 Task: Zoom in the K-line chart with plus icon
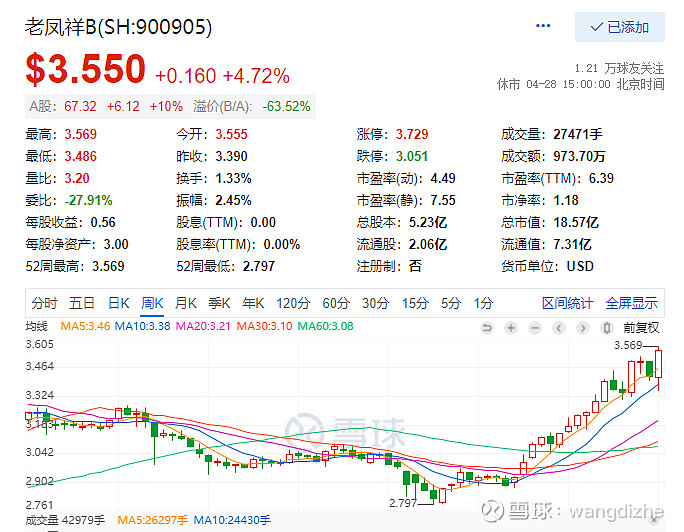[511, 327]
